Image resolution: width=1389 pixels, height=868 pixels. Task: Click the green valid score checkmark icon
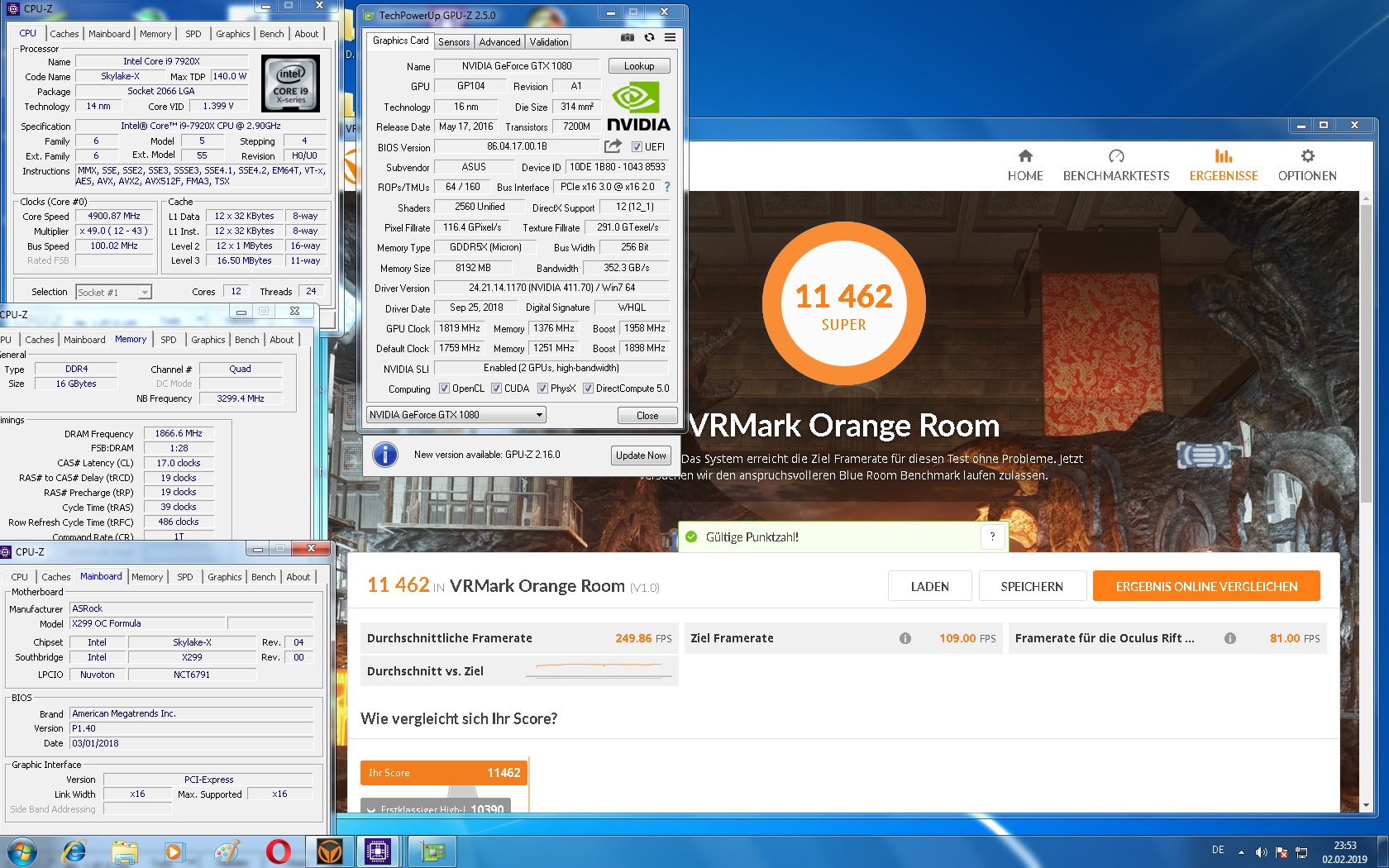click(692, 537)
